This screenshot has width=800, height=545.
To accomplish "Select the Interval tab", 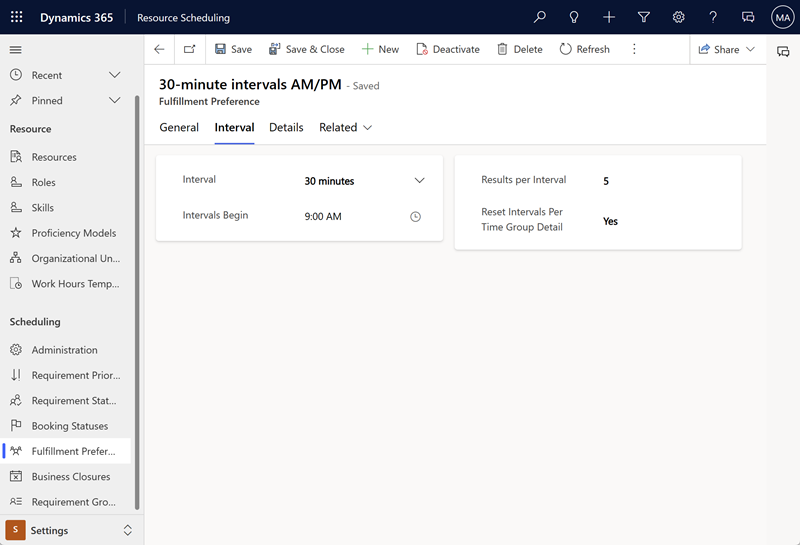I will click(234, 128).
